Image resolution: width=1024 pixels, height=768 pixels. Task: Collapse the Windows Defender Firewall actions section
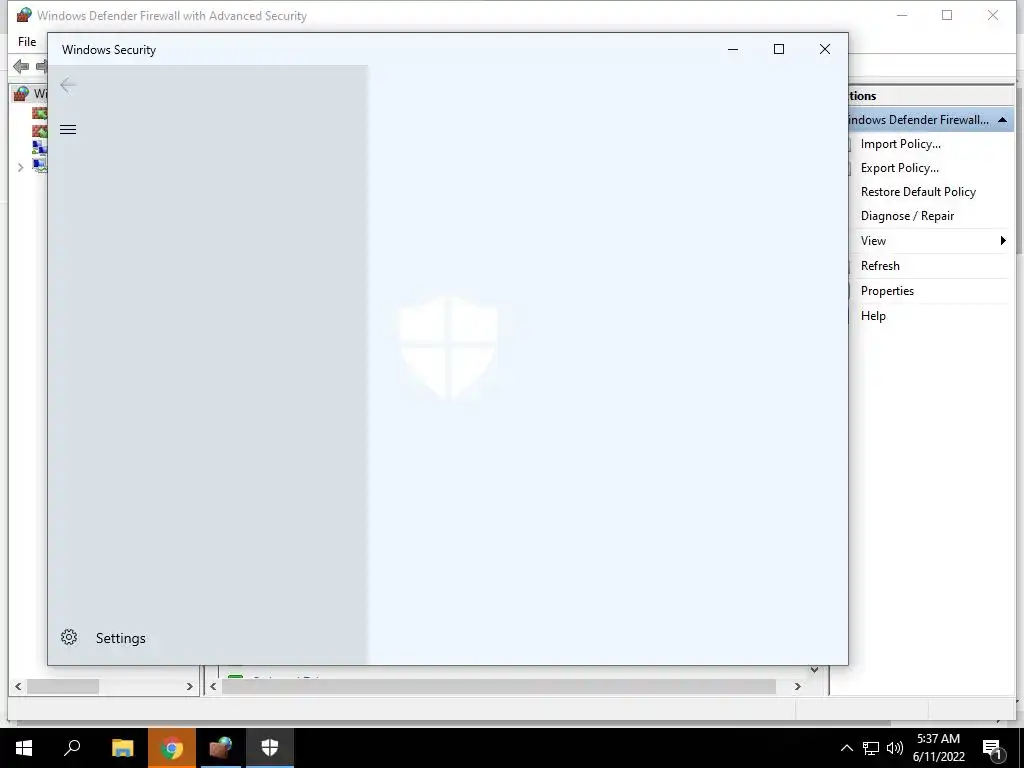1002,120
